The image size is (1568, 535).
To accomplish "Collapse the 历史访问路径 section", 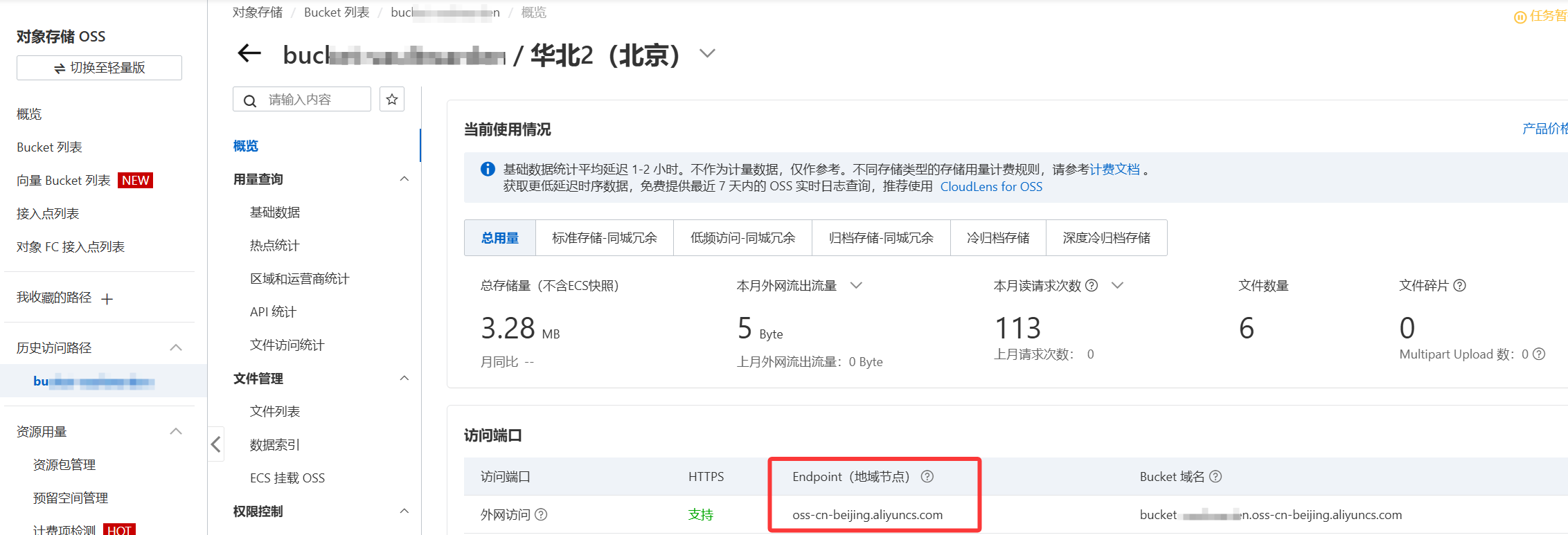I will (176, 347).
